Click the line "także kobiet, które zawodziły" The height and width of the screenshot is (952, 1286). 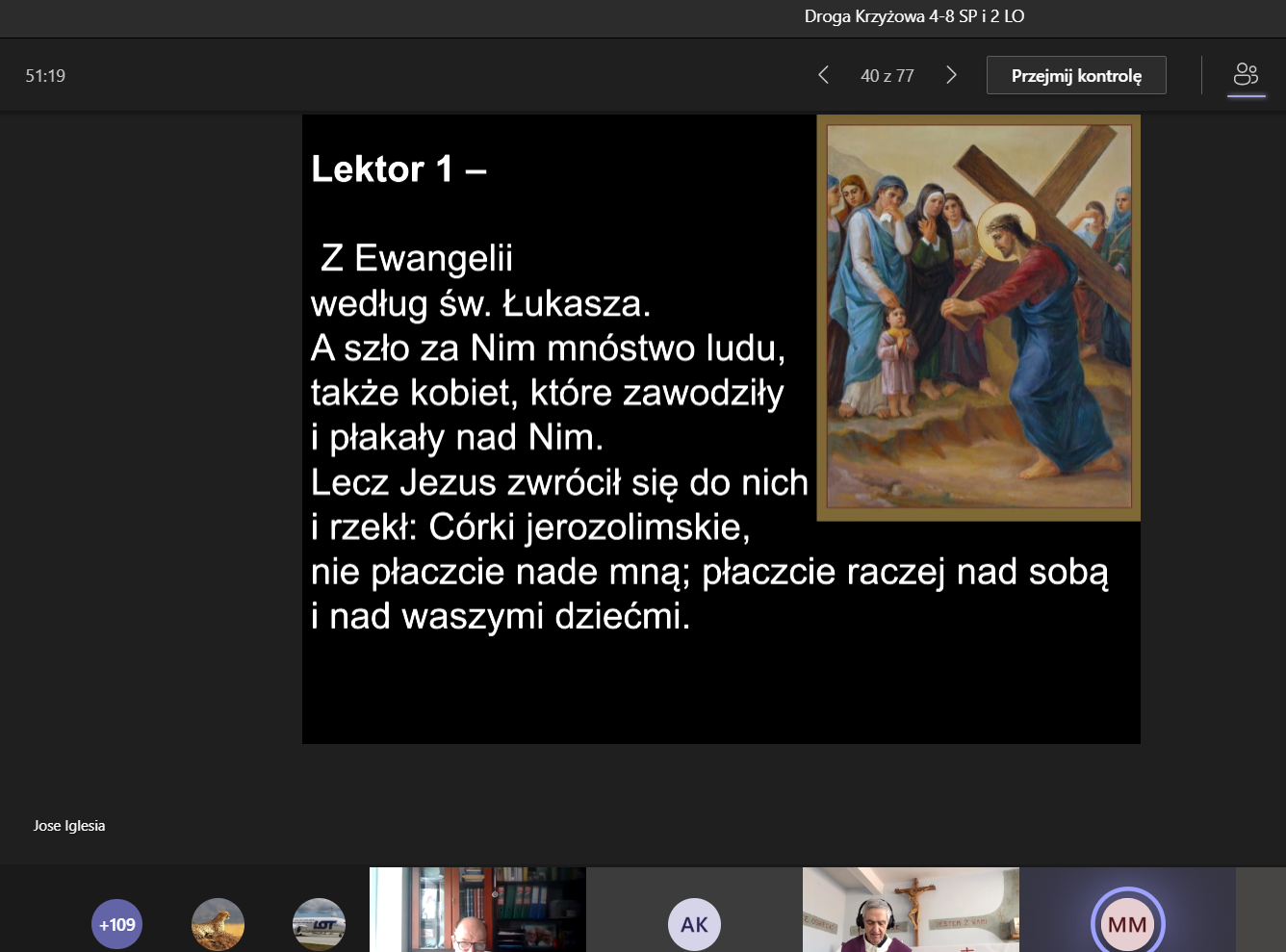[548, 393]
